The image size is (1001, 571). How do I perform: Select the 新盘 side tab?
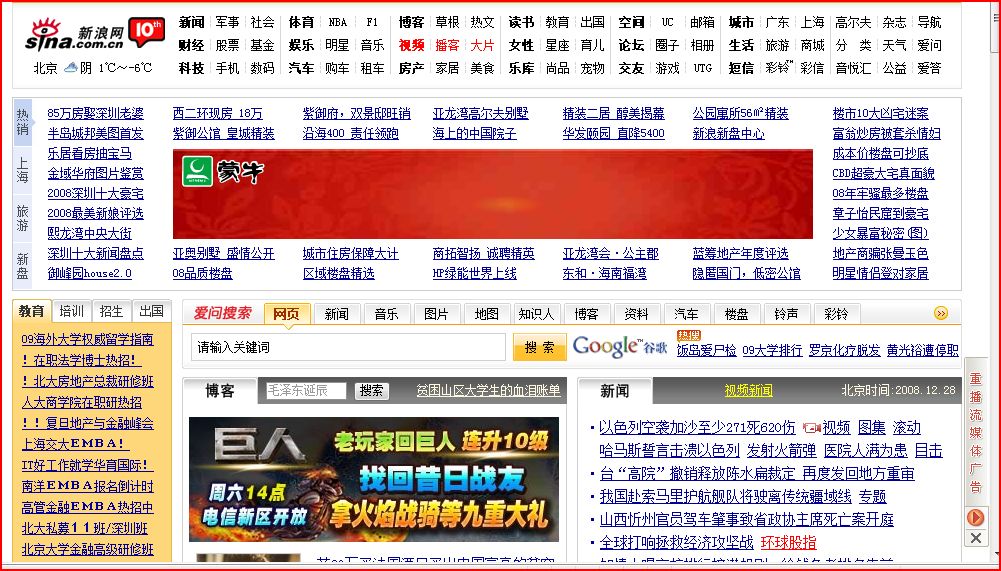point(22,266)
